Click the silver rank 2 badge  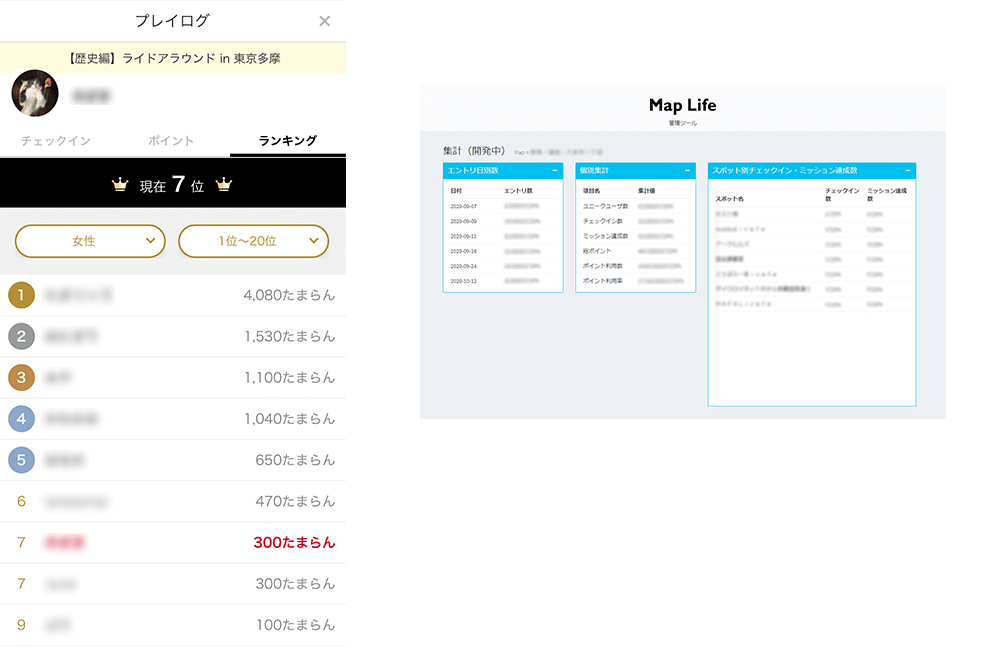pyautogui.click(x=22, y=337)
